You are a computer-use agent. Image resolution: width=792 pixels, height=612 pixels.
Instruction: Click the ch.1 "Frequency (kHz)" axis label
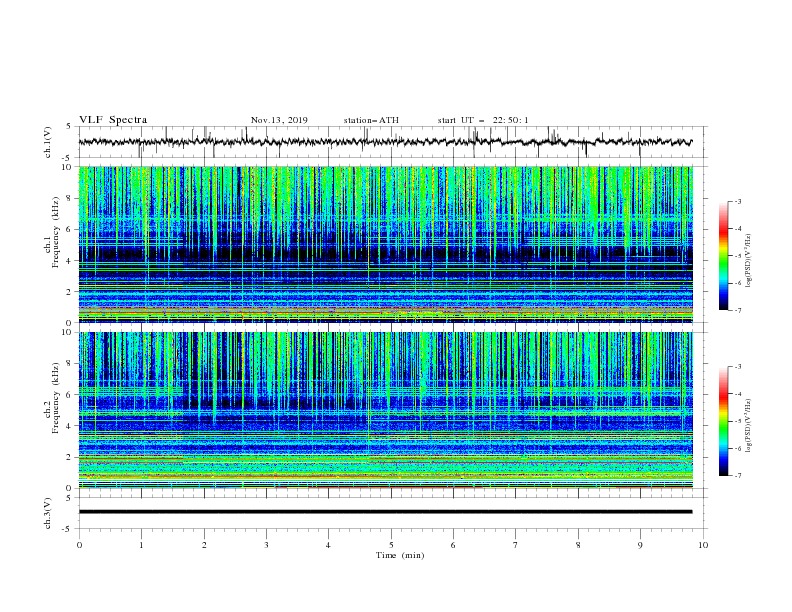coord(56,233)
